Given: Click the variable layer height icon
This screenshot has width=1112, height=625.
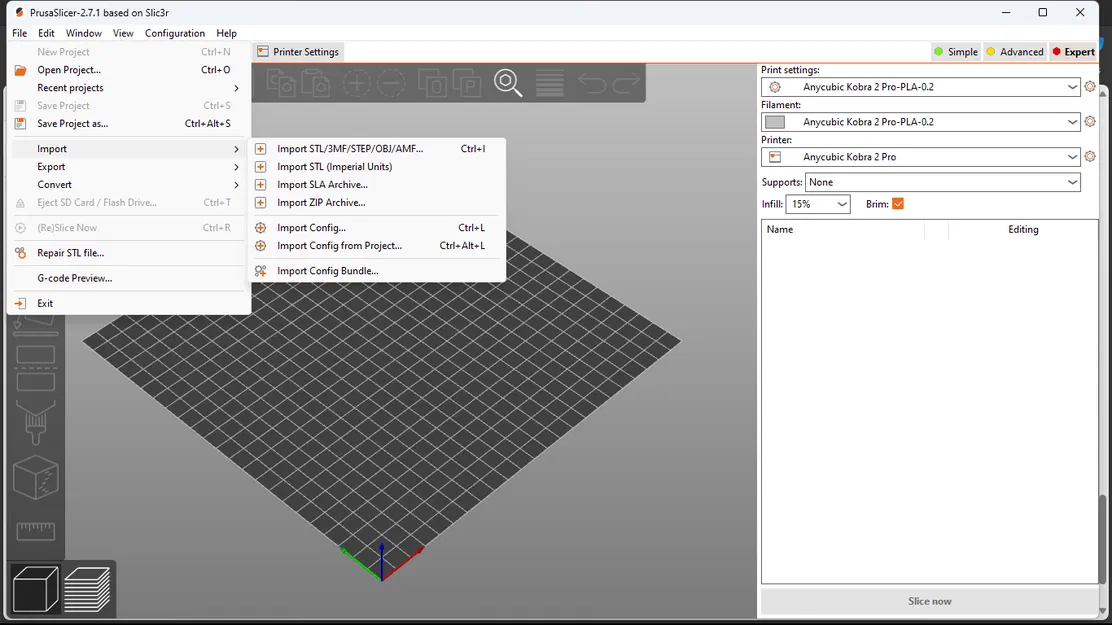Looking at the screenshot, I should [550, 83].
